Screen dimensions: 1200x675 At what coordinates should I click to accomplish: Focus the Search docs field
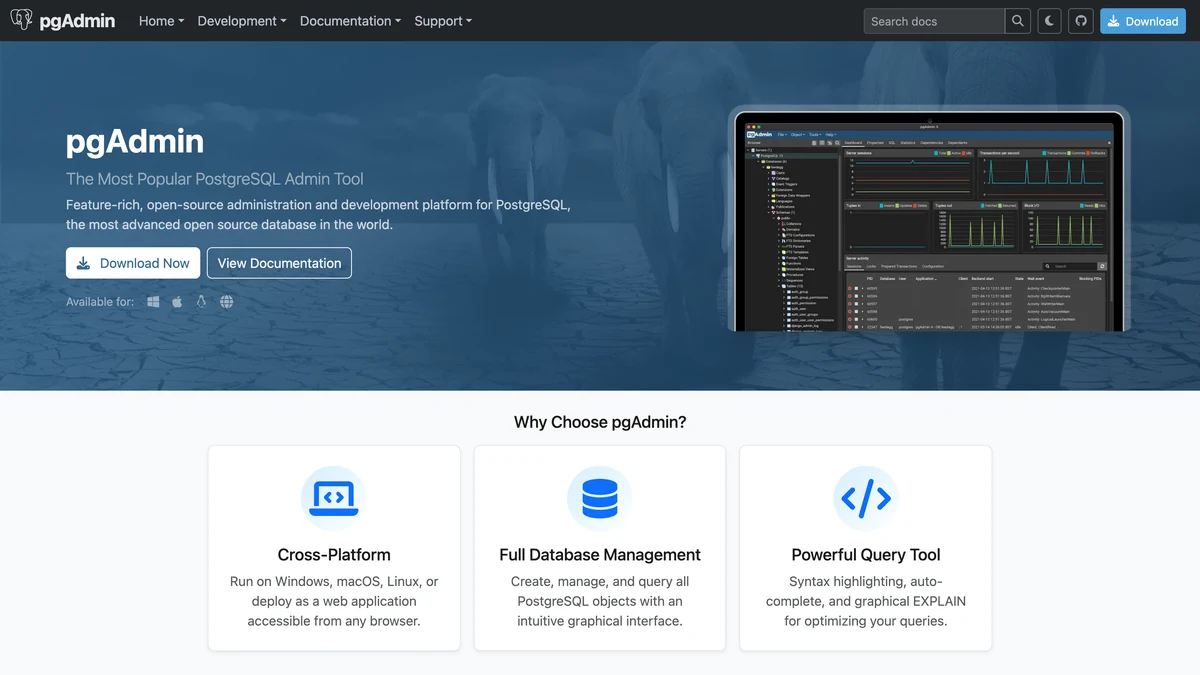934,21
